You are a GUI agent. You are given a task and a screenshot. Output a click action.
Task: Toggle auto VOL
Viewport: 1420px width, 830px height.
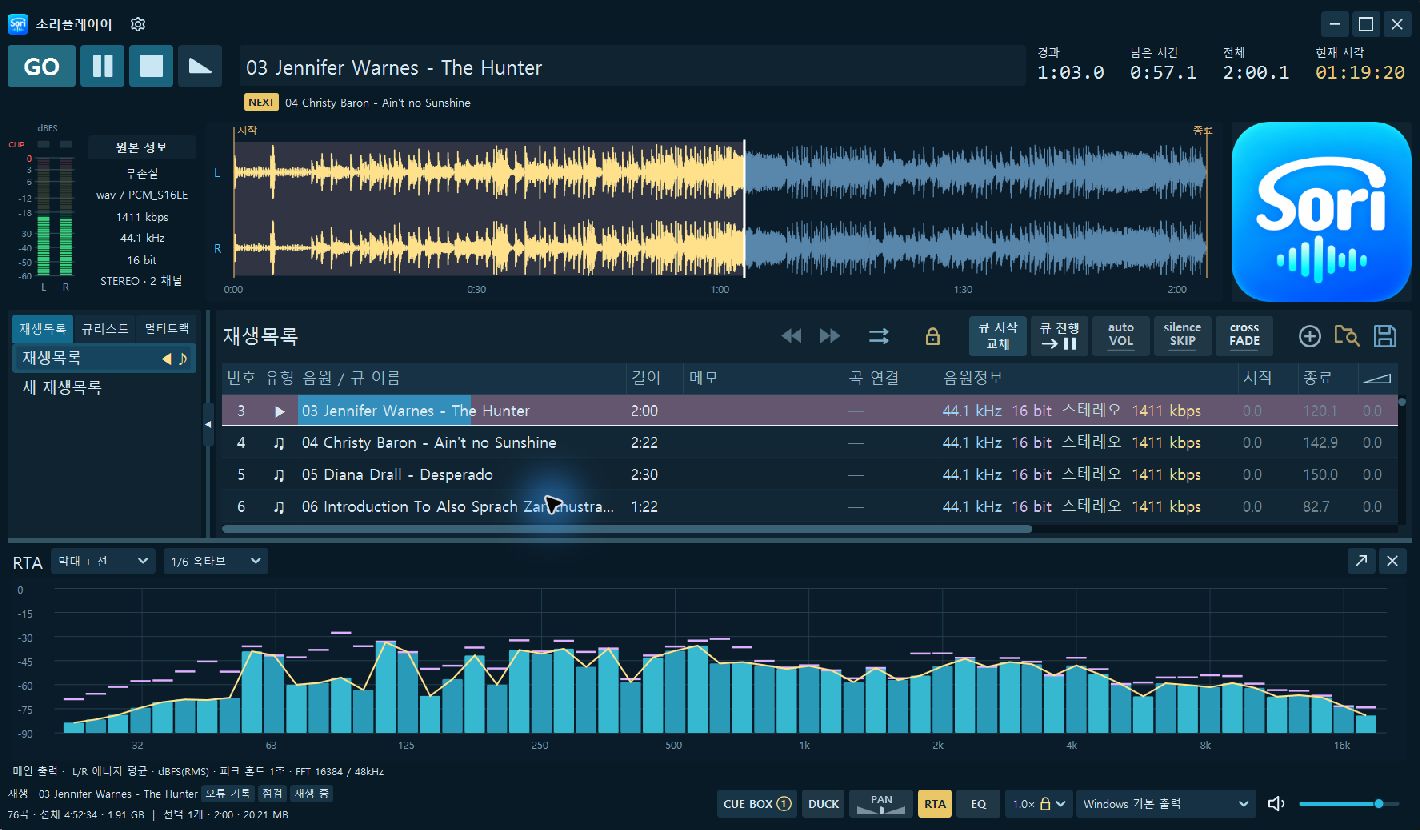(x=1121, y=335)
